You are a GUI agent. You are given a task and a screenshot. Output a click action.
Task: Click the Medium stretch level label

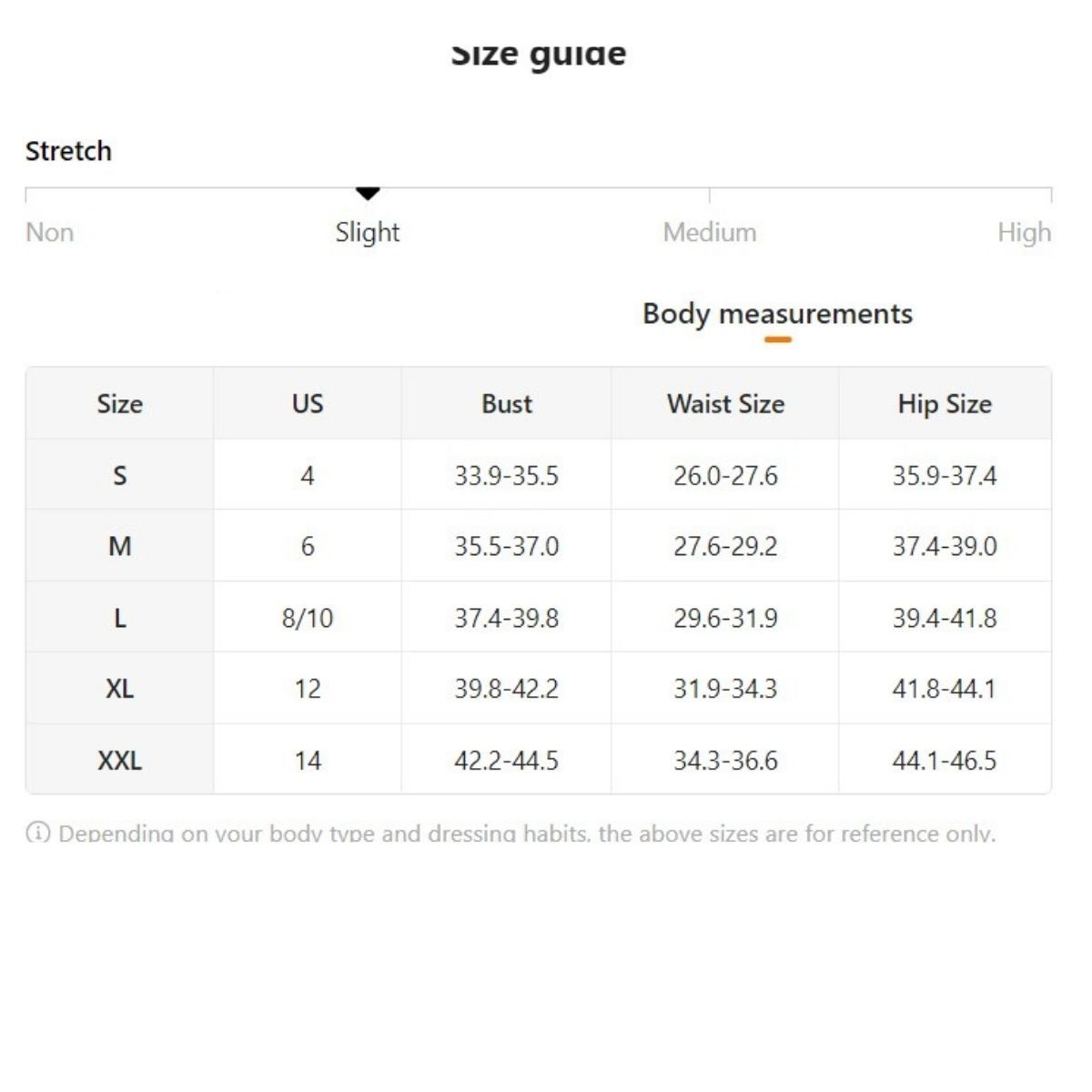710,232
